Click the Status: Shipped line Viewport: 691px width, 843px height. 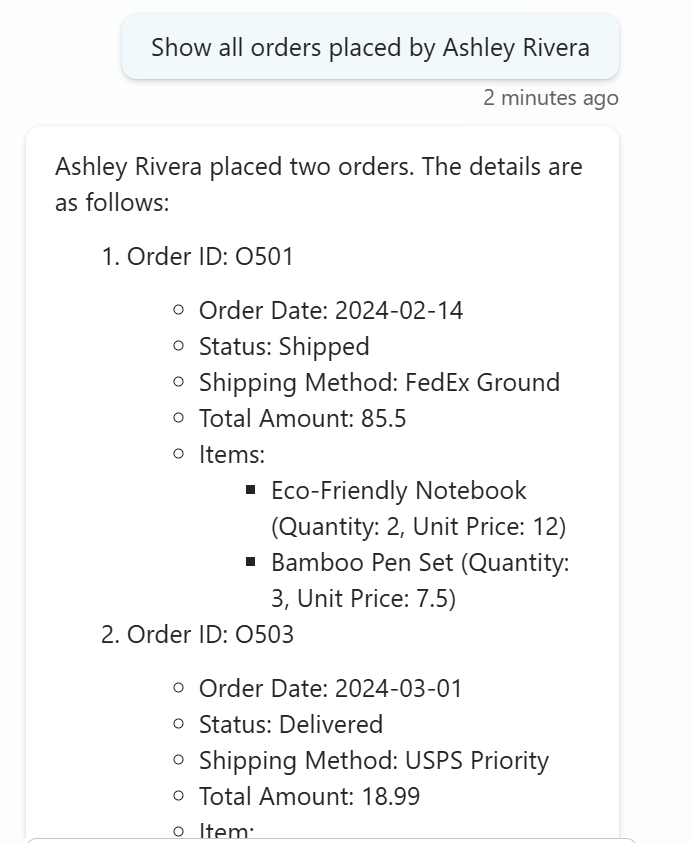[284, 346]
